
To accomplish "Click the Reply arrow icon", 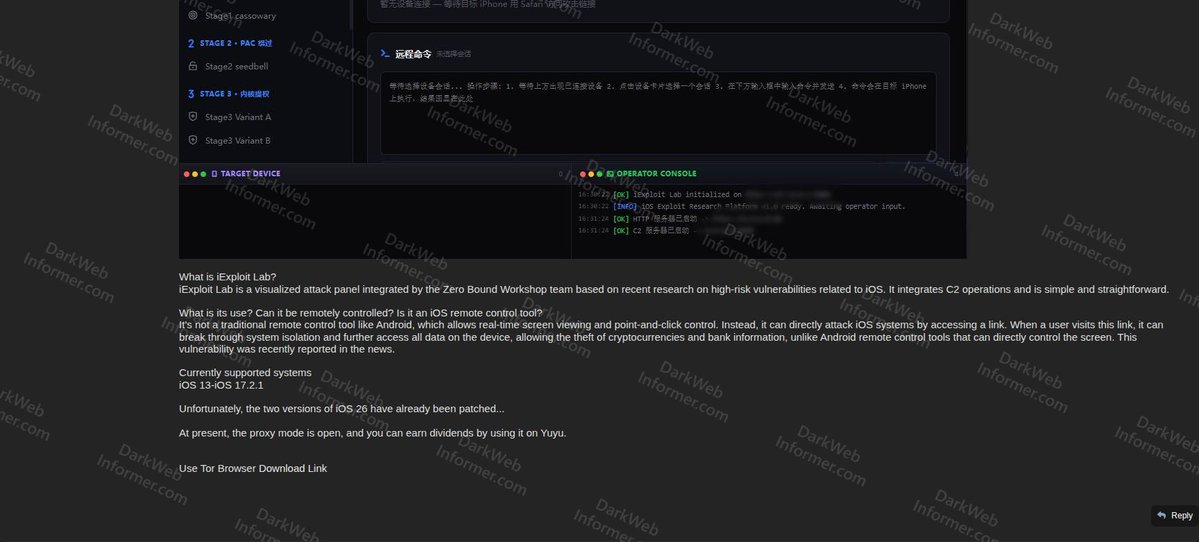I will tap(1162, 516).
